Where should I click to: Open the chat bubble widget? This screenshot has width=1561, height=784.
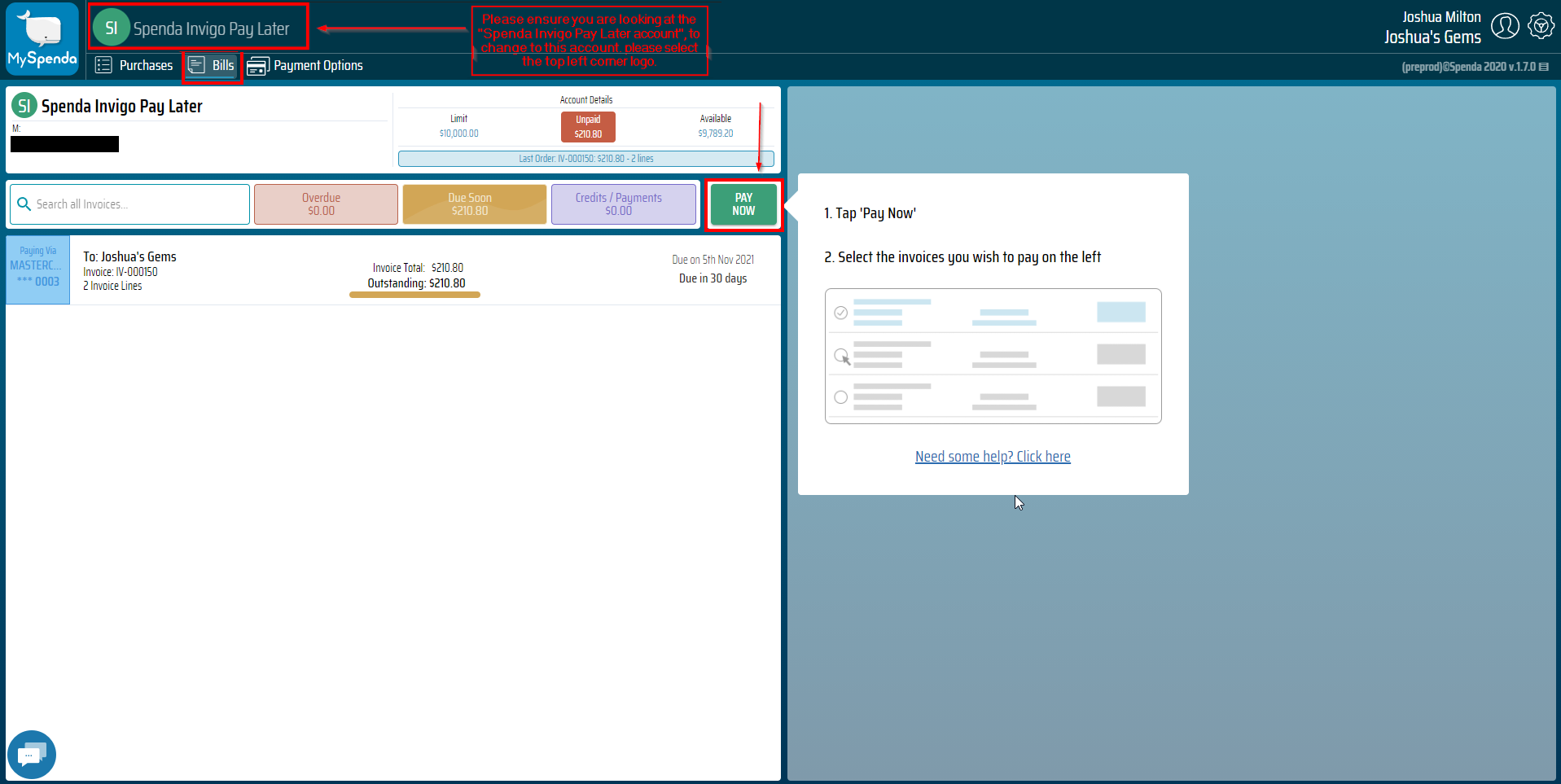[32, 755]
